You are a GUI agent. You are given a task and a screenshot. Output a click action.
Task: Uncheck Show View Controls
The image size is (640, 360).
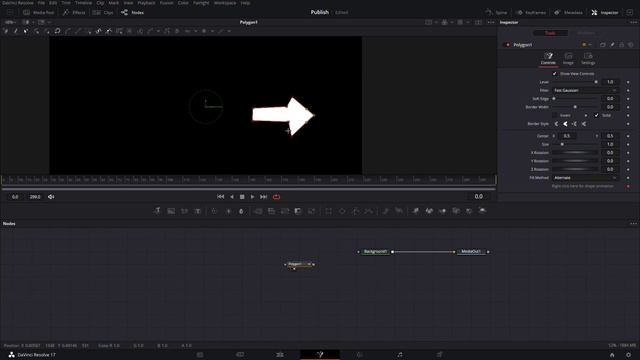[x=554, y=74]
